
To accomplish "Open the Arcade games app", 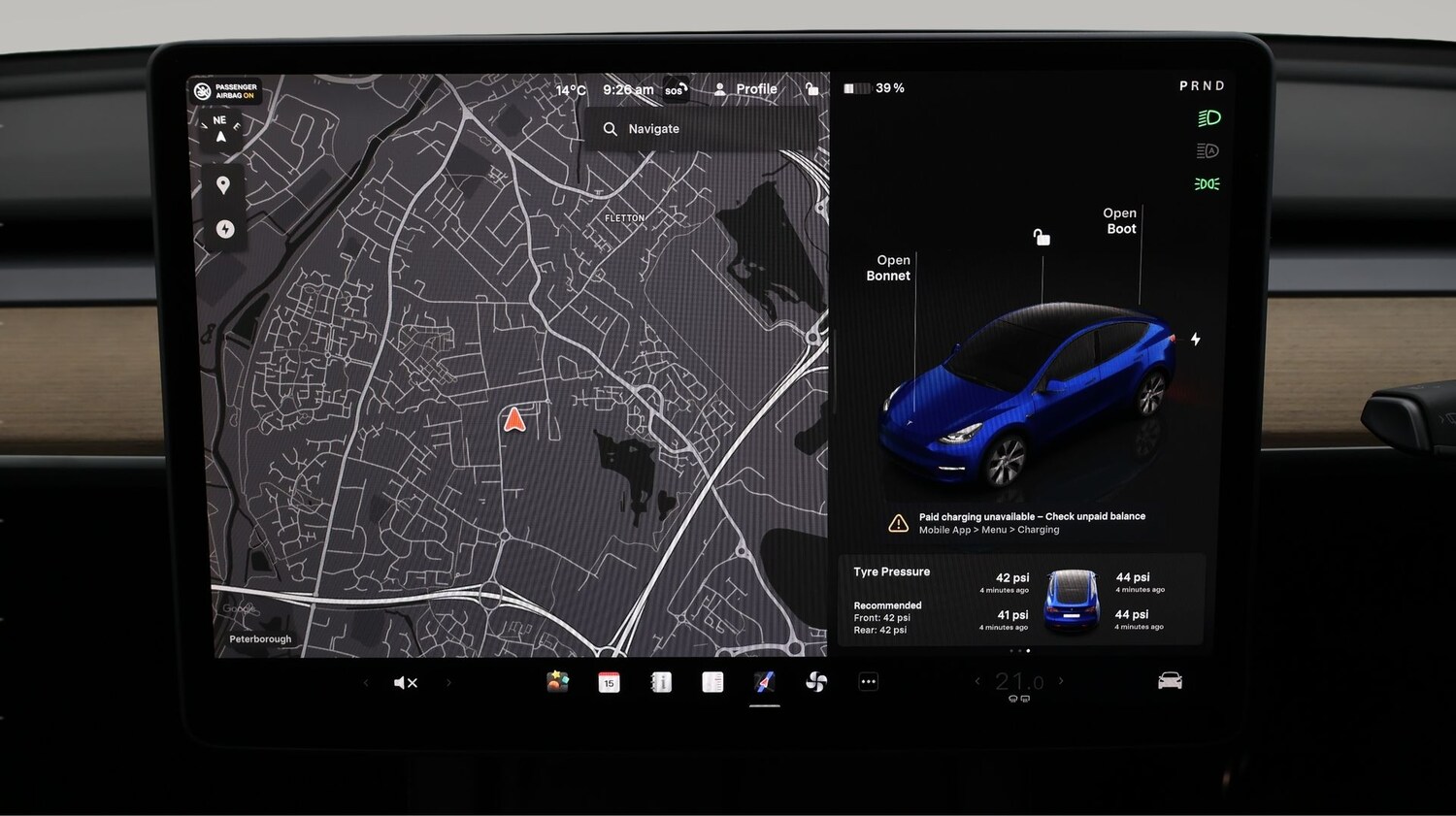I will click(555, 681).
